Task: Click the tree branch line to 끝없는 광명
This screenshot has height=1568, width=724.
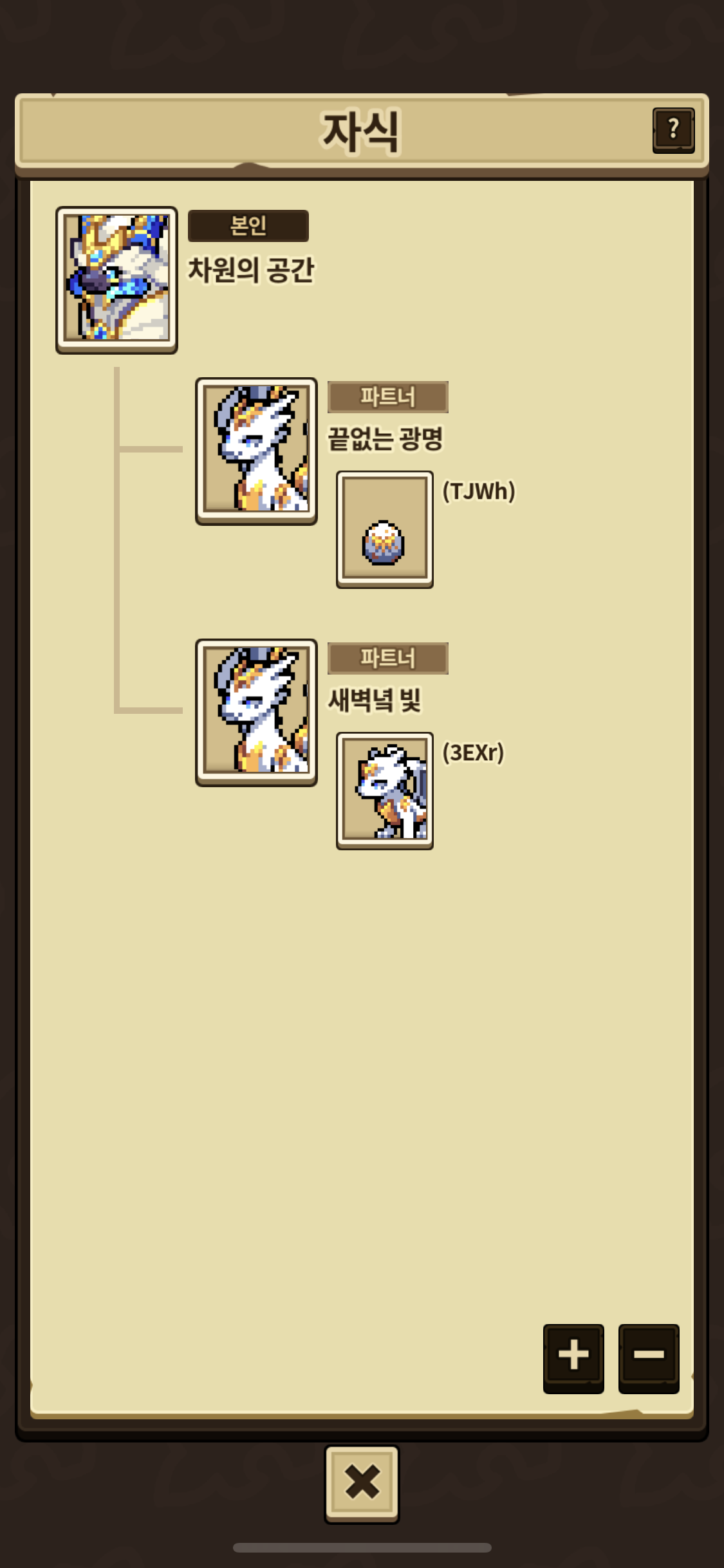Action: point(151,449)
